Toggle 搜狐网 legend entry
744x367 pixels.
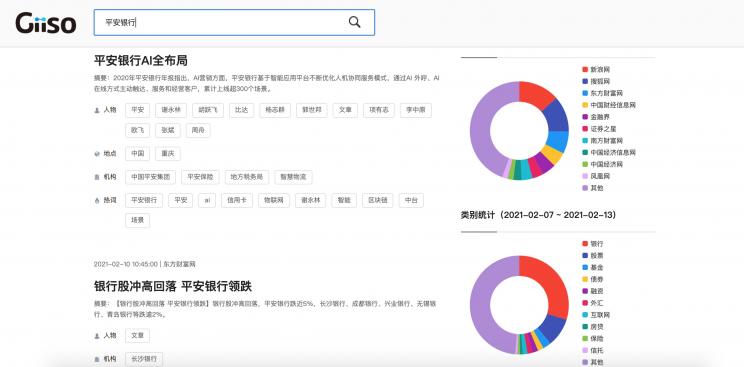coord(596,82)
